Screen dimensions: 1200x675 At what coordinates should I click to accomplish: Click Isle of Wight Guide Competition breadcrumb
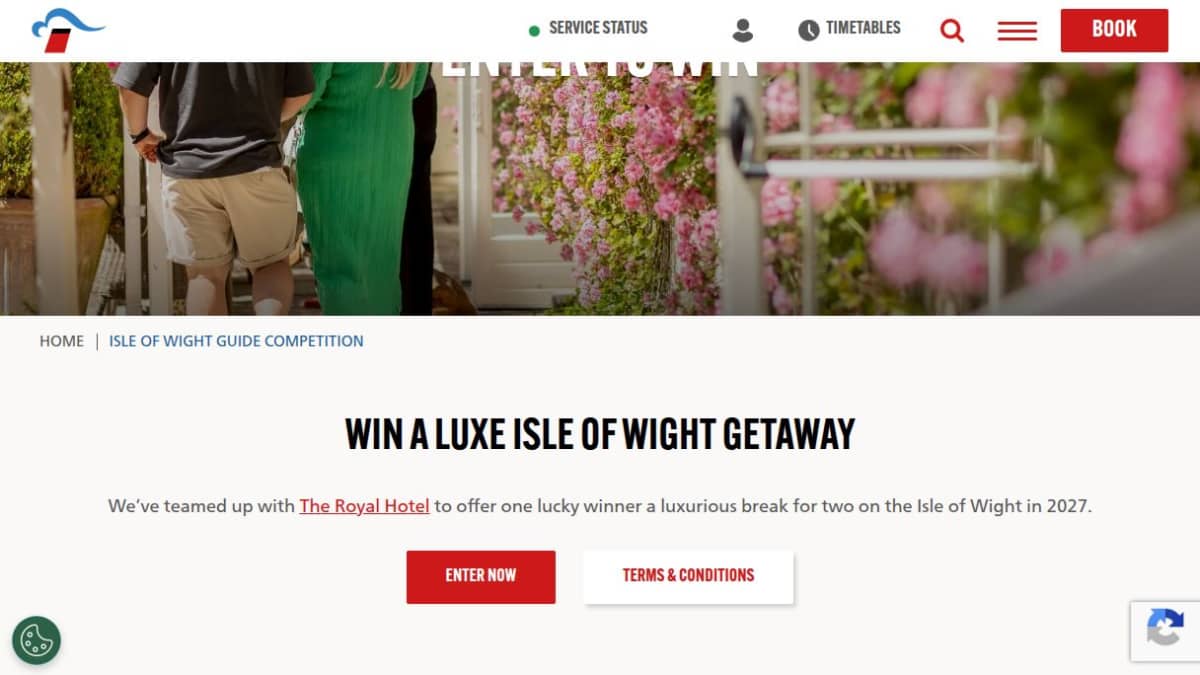(236, 341)
